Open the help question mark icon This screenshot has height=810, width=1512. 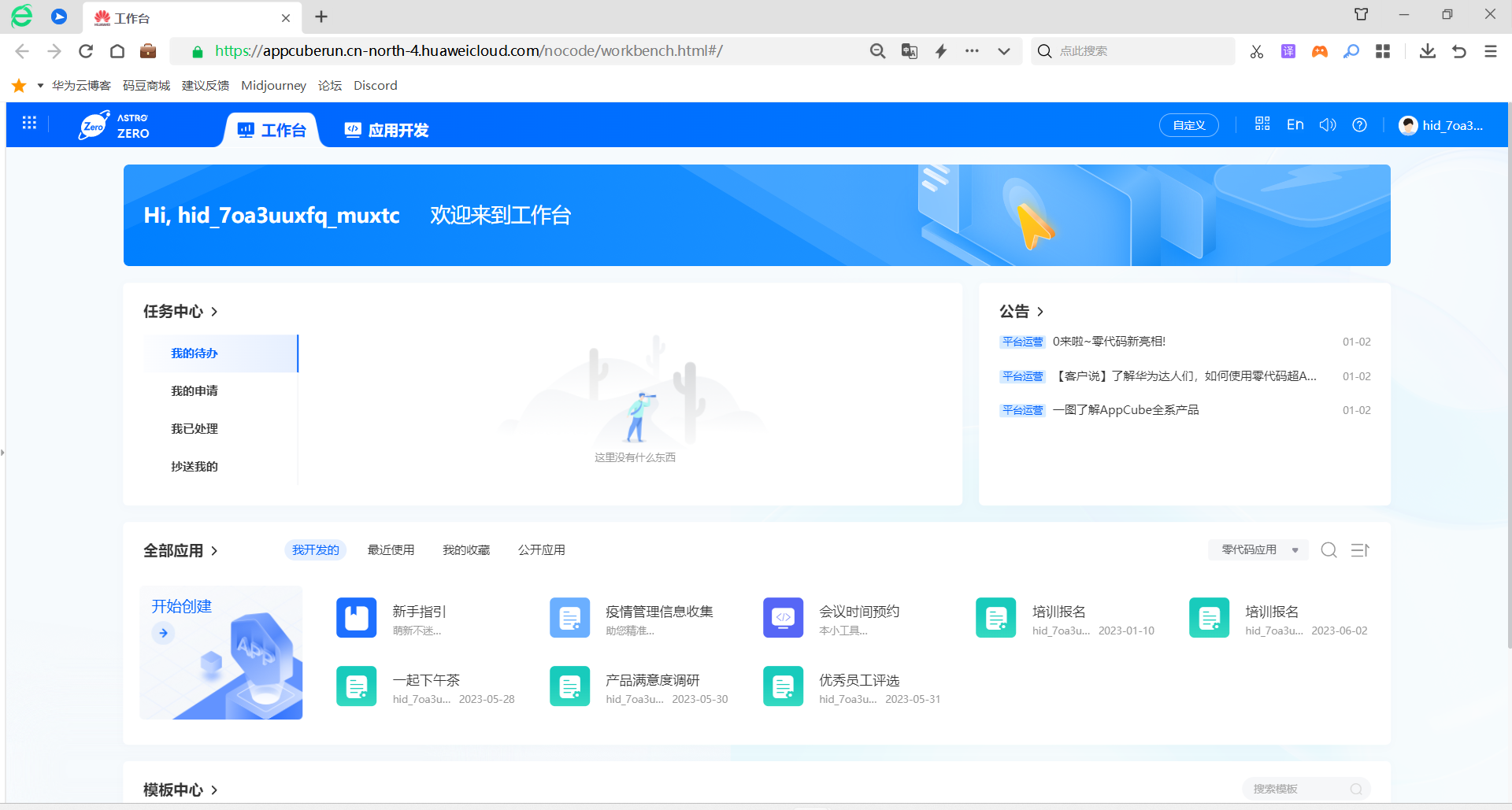pos(1359,124)
